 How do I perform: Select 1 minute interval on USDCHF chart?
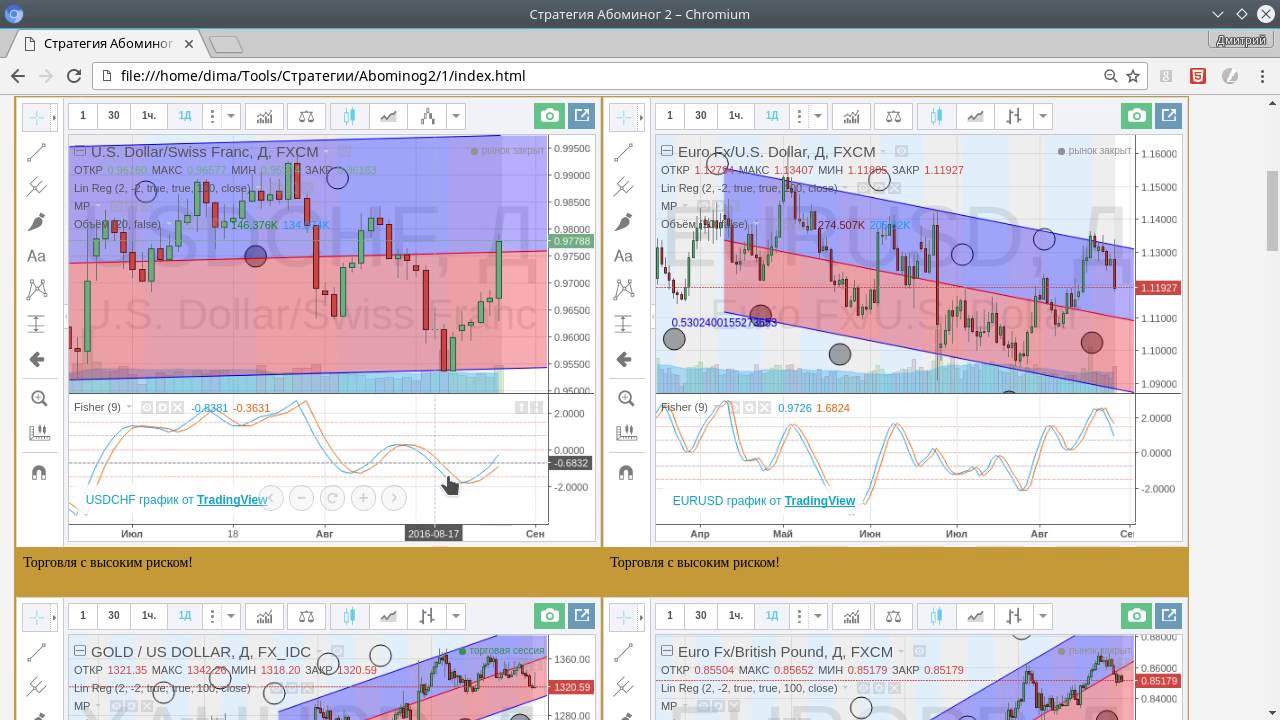(x=83, y=116)
